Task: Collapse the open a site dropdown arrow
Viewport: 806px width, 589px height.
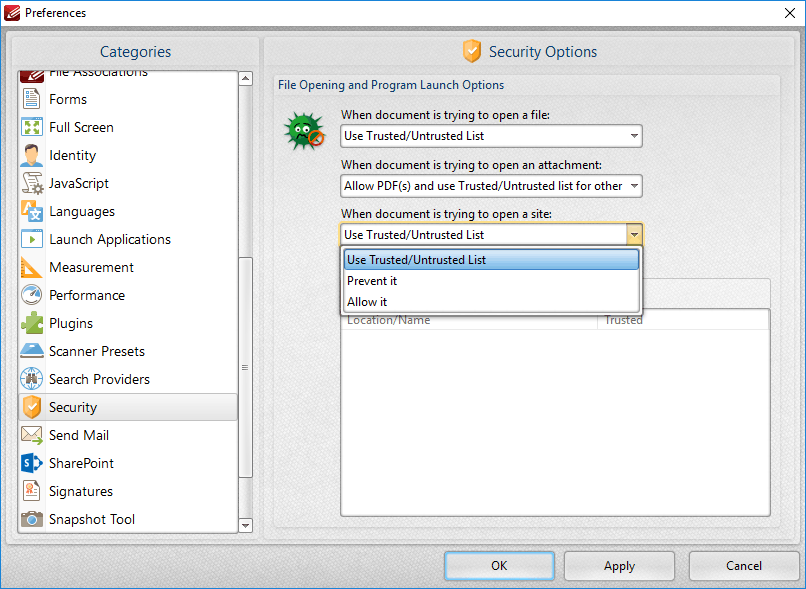Action: click(x=633, y=235)
